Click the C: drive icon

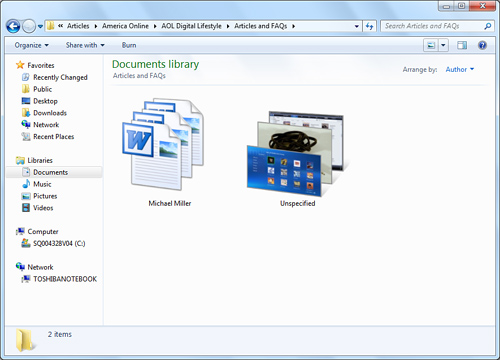pyautogui.click(x=26, y=243)
